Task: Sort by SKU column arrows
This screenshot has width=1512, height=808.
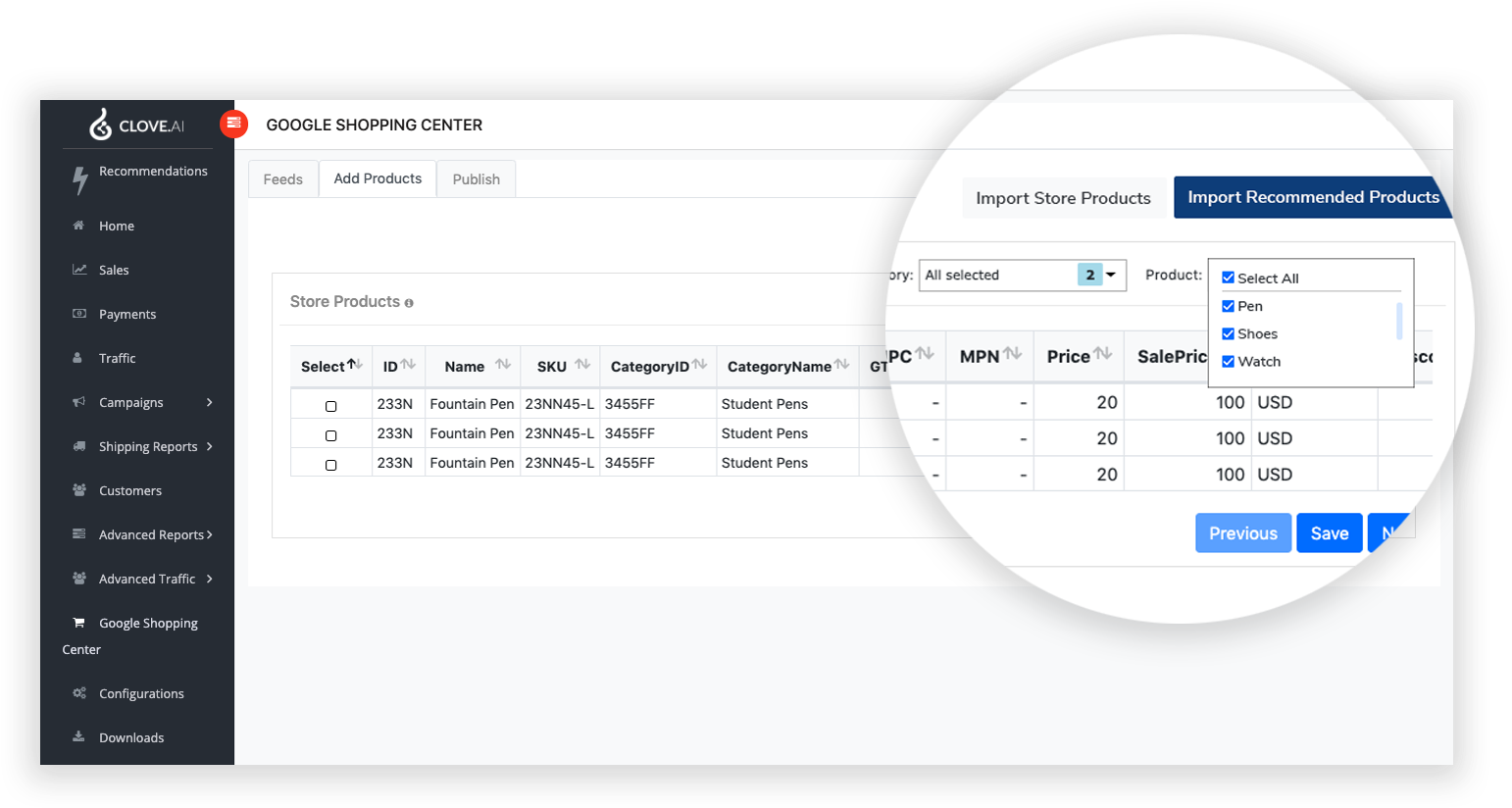Action: 582,365
